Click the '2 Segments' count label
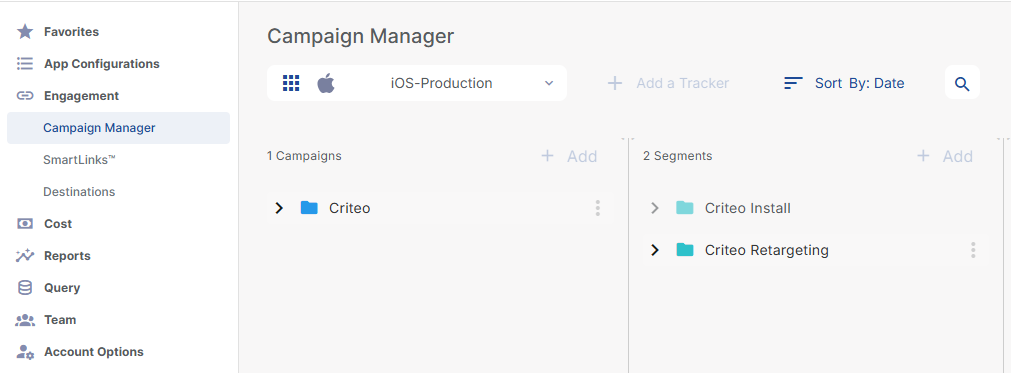The image size is (1011, 373). (x=678, y=156)
